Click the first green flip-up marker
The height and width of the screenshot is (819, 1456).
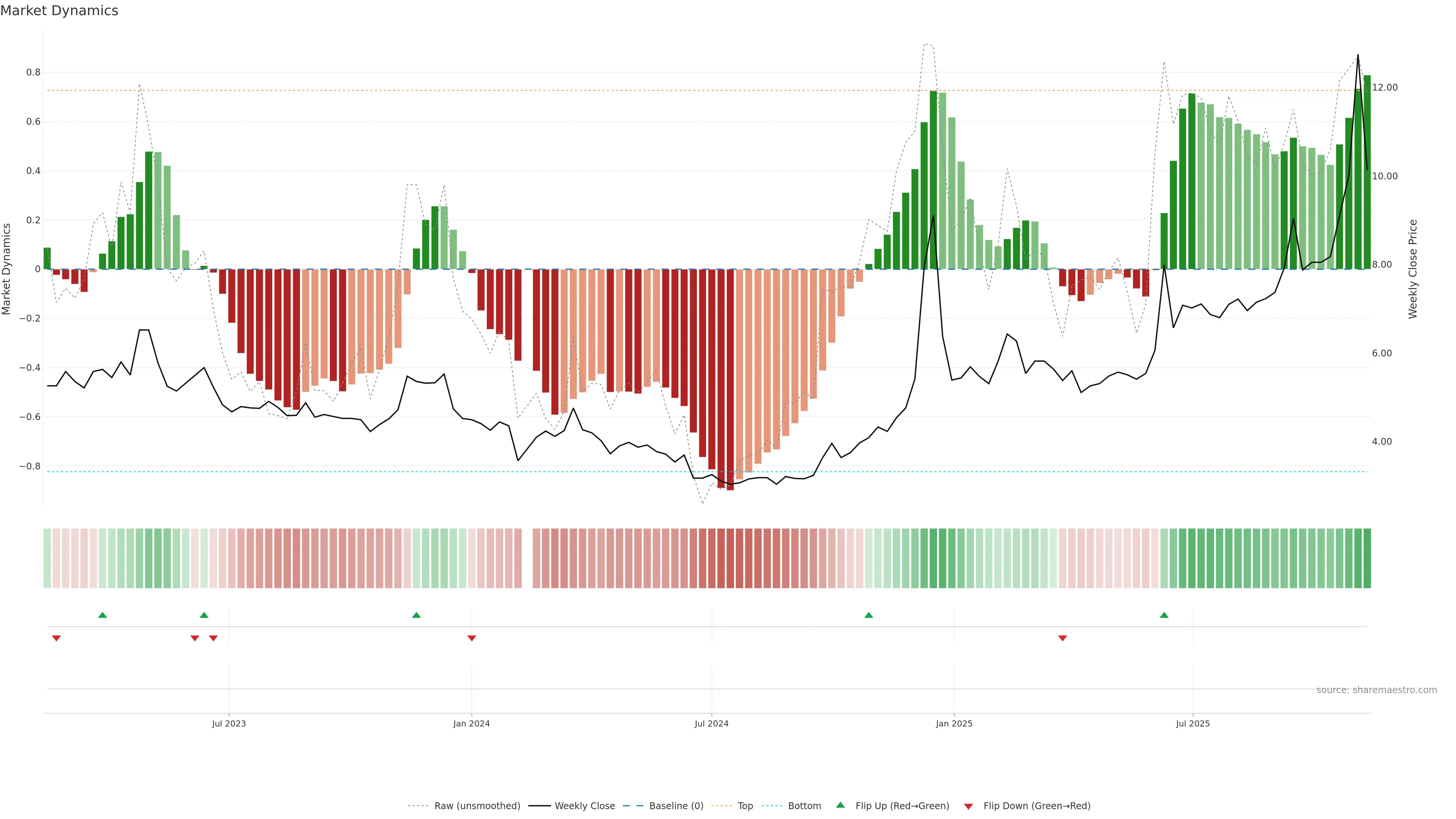click(102, 615)
